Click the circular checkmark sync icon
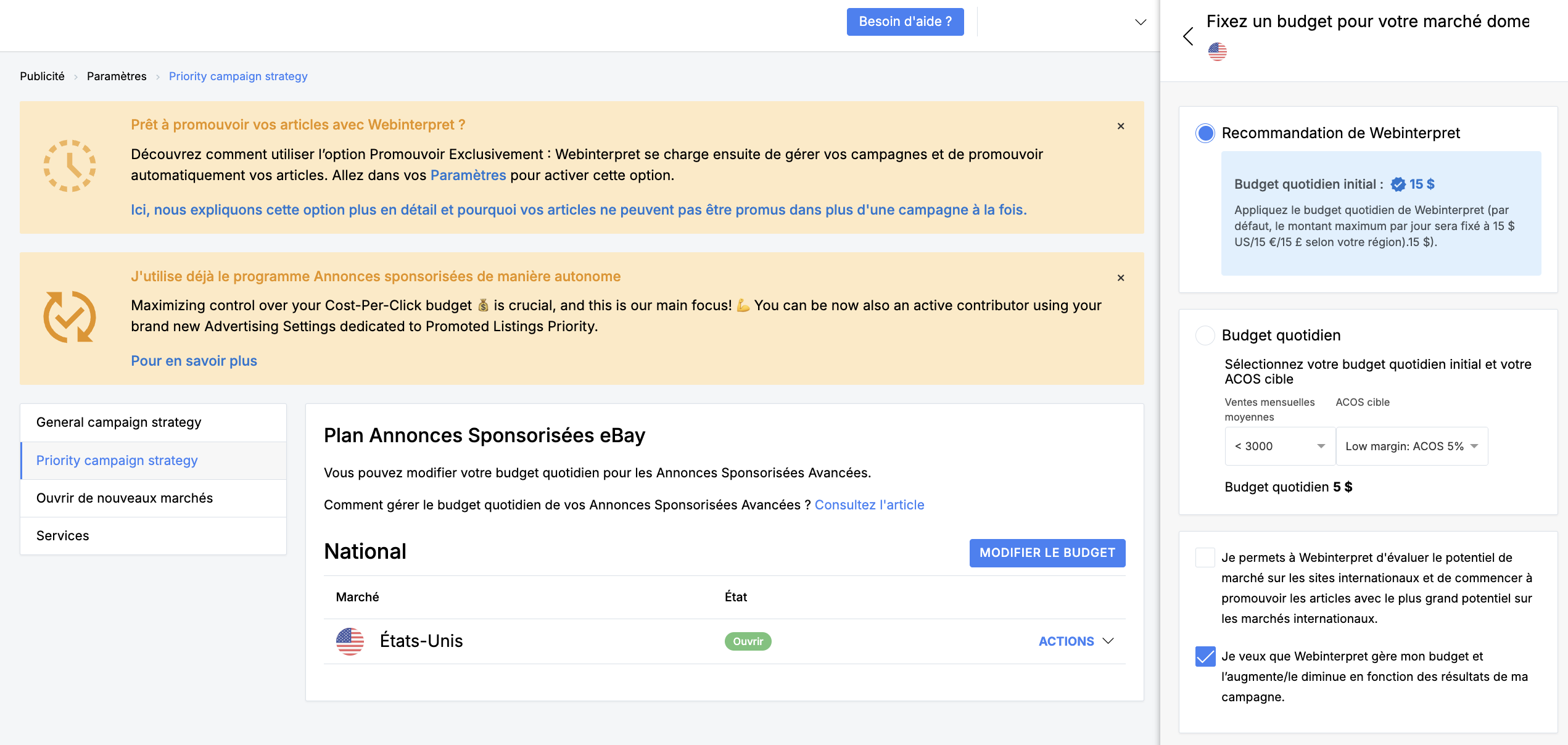 click(x=70, y=317)
